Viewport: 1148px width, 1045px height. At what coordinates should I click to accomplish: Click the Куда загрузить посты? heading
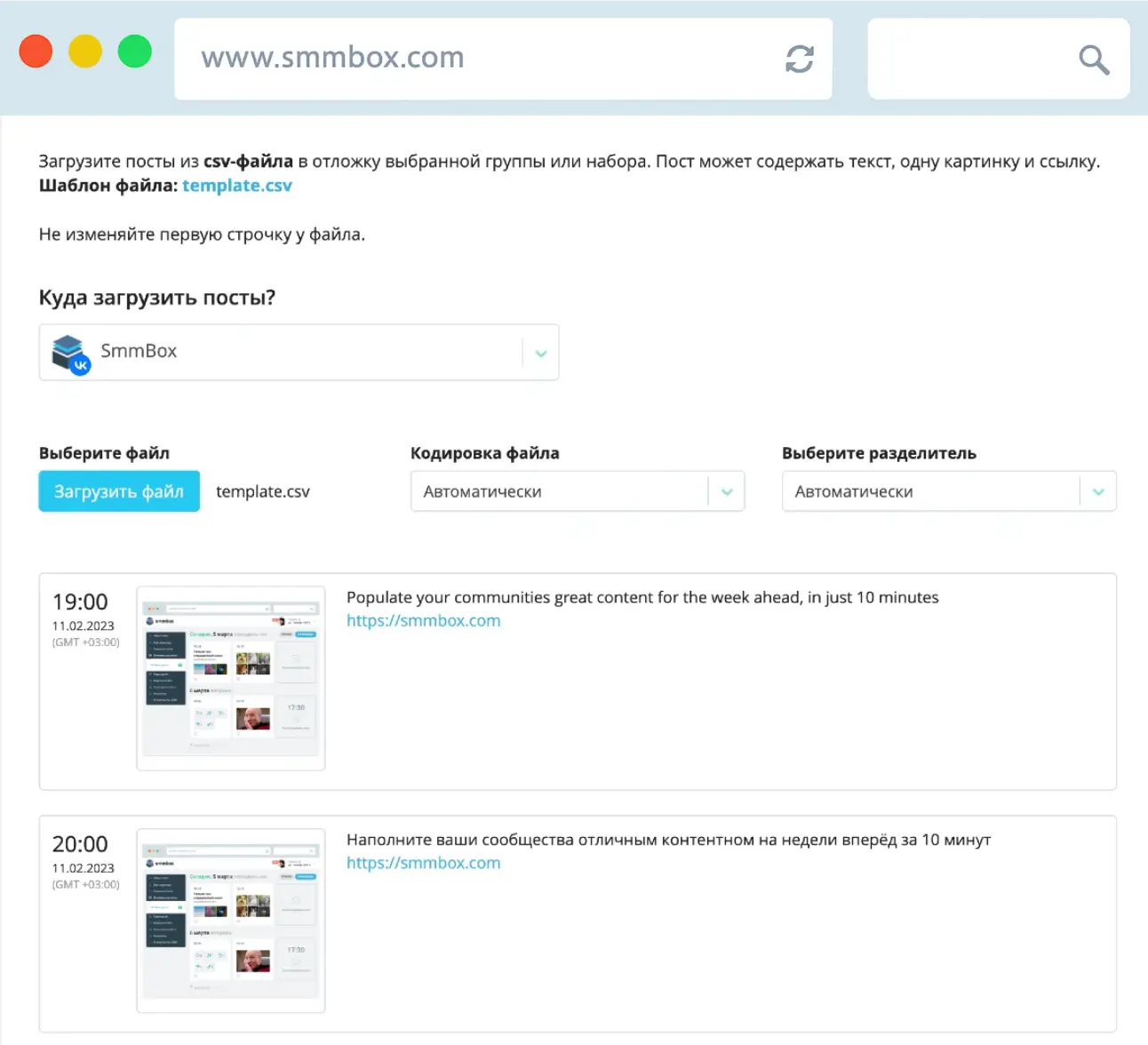click(x=157, y=298)
